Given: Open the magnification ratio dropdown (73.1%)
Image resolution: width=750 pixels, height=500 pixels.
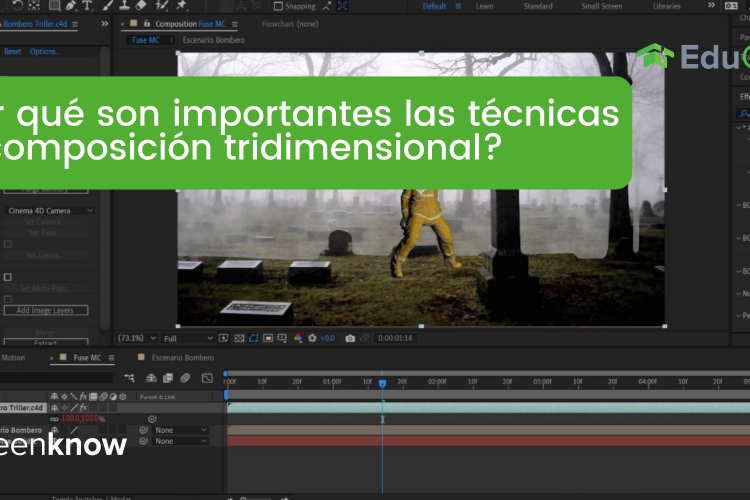Looking at the screenshot, I should click(x=137, y=338).
